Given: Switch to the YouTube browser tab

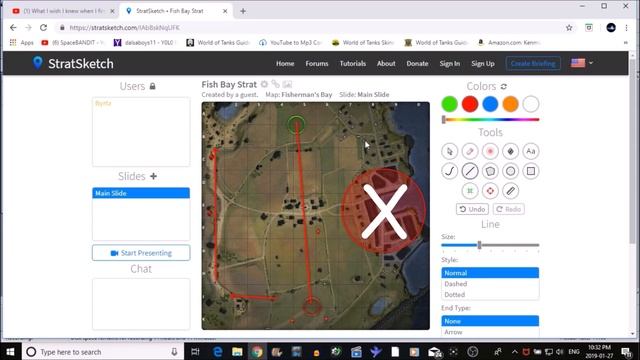Looking at the screenshot, I should click(x=63, y=11).
